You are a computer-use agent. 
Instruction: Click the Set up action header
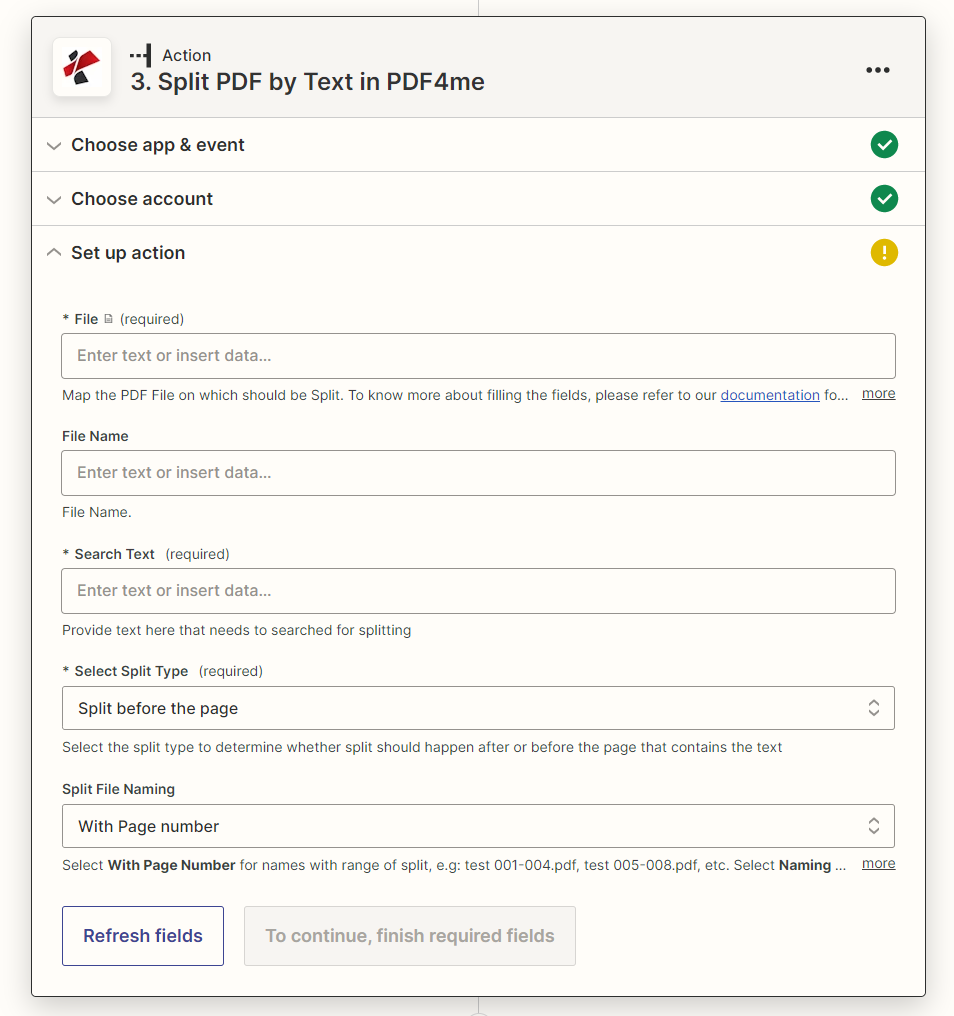tap(127, 252)
